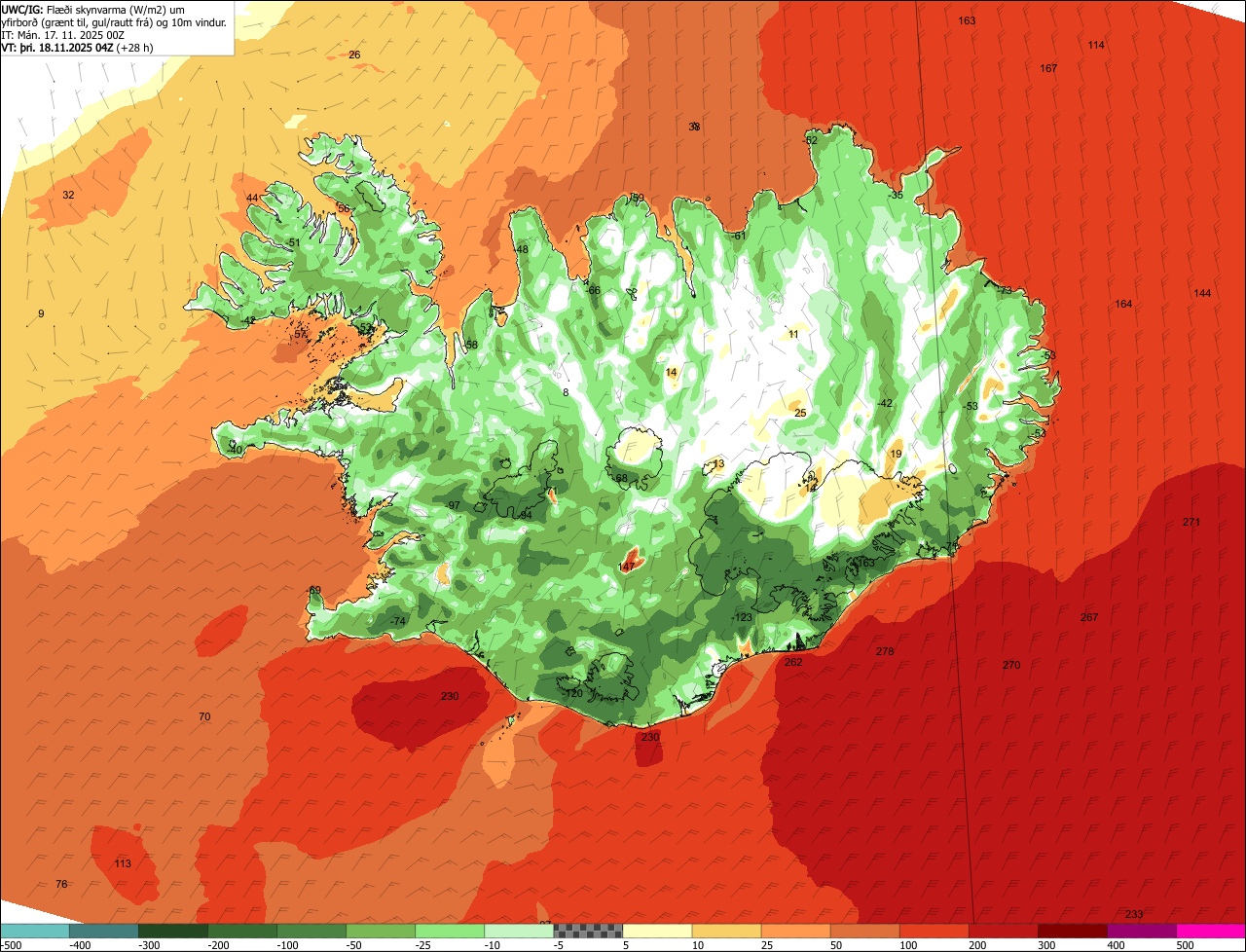Image resolution: width=1246 pixels, height=952 pixels.
Task: Click the red-orange swatch for 100 to 200
Action: point(933,931)
